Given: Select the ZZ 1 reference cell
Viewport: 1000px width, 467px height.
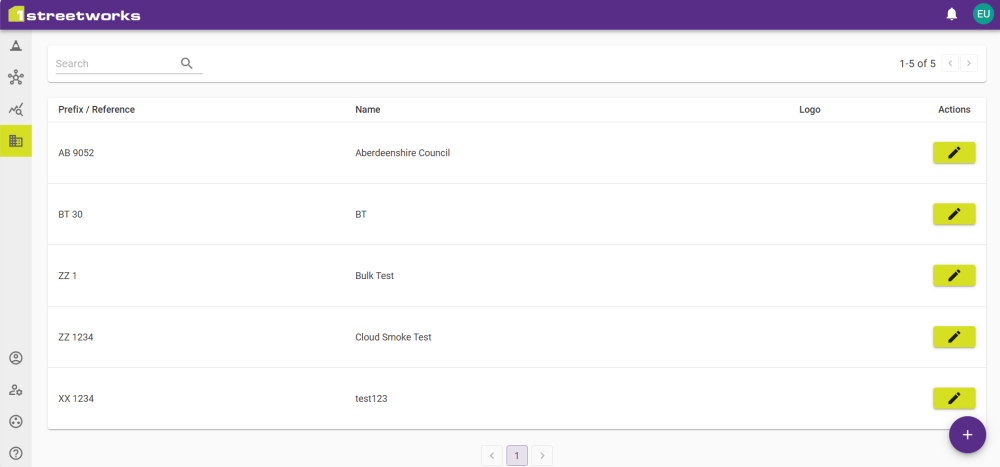Looking at the screenshot, I should coord(68,276).
